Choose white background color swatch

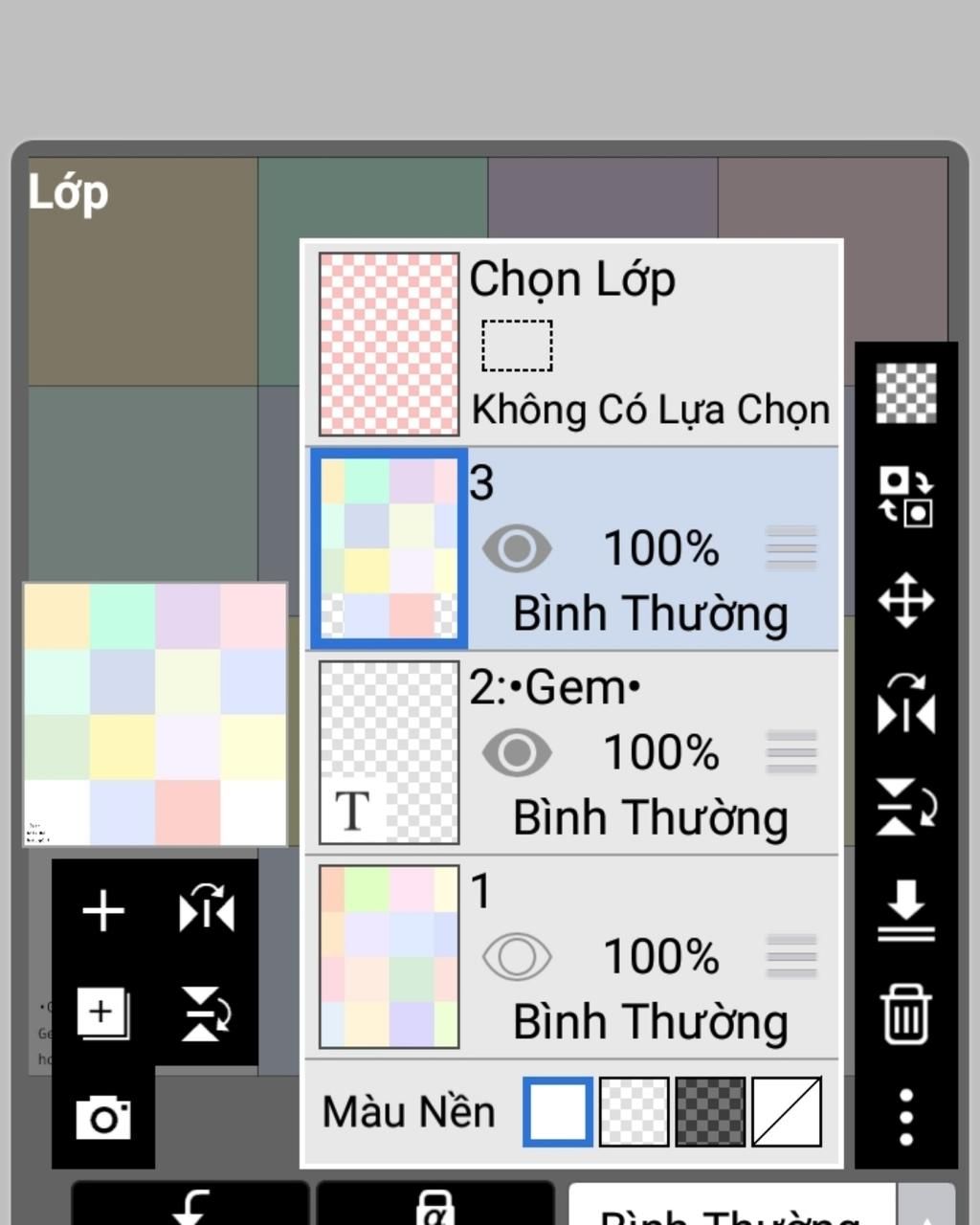[x=558, y=1112]
